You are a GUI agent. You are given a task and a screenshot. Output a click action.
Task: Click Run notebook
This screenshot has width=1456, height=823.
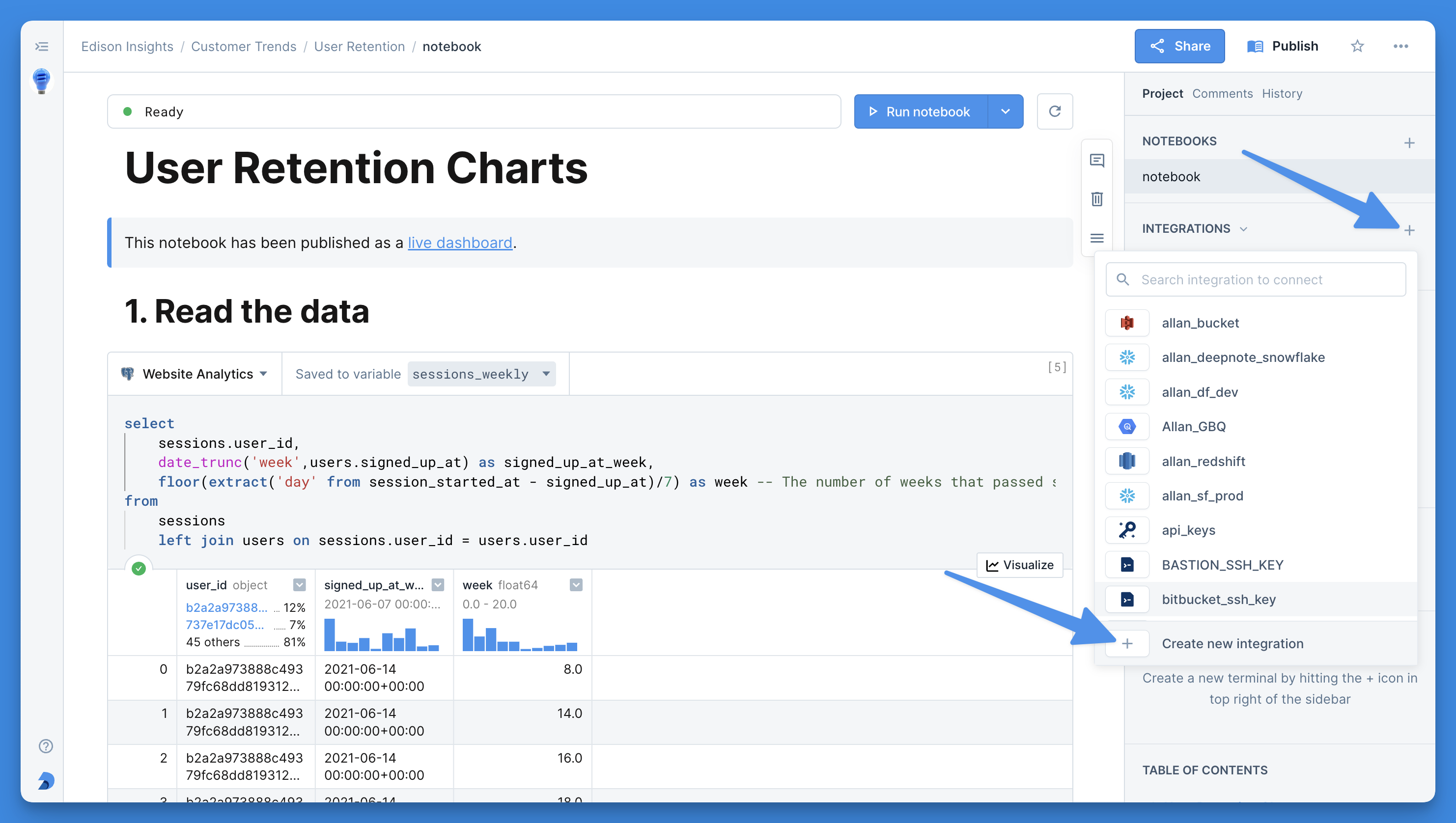tap(921, 111)
